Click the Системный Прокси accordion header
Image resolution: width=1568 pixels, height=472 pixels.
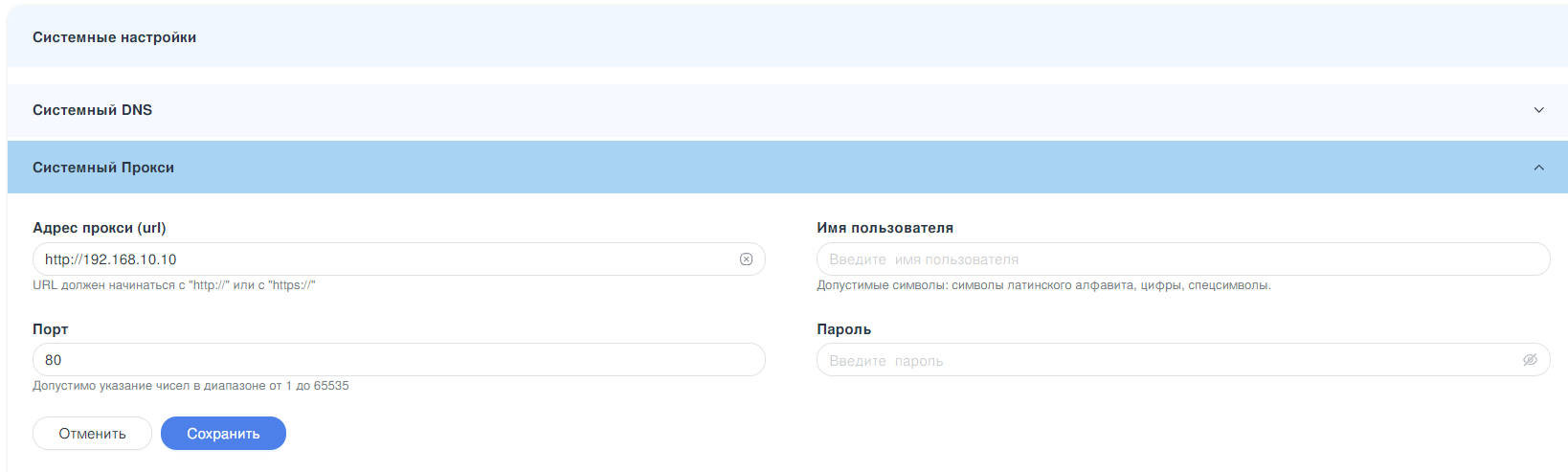[787, 168]
